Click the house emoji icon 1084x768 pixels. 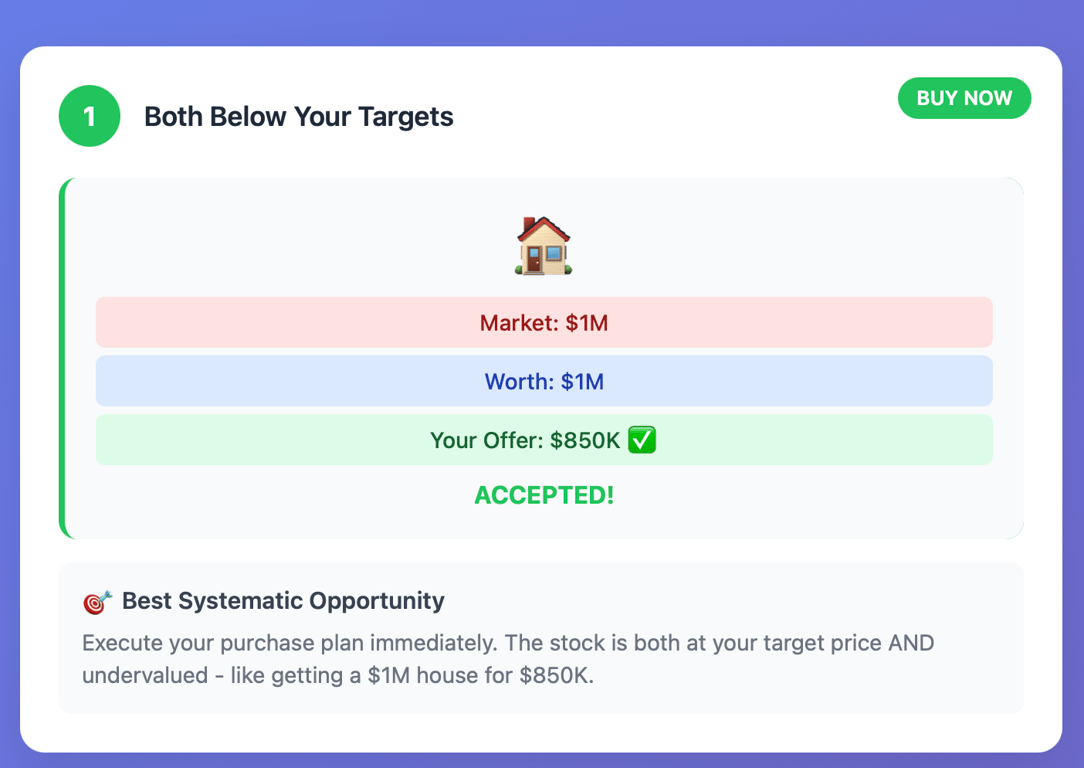[544, 246]
